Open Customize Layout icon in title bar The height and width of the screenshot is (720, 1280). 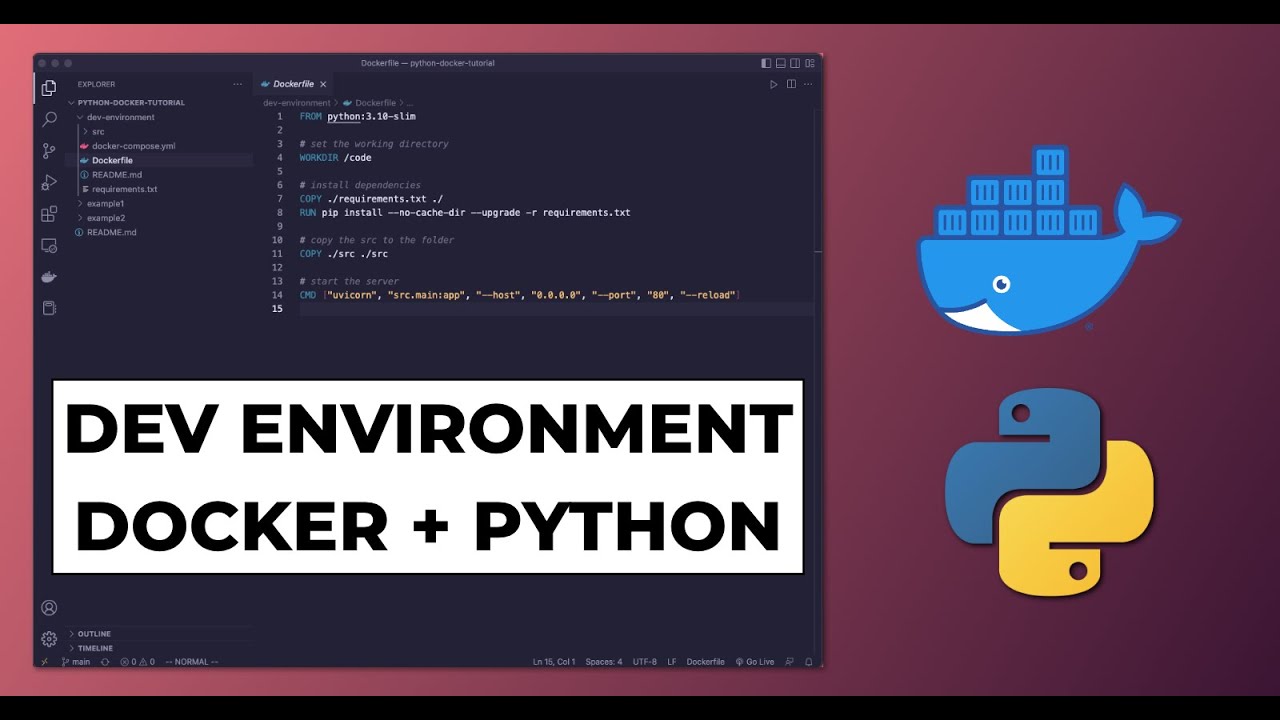808,63
